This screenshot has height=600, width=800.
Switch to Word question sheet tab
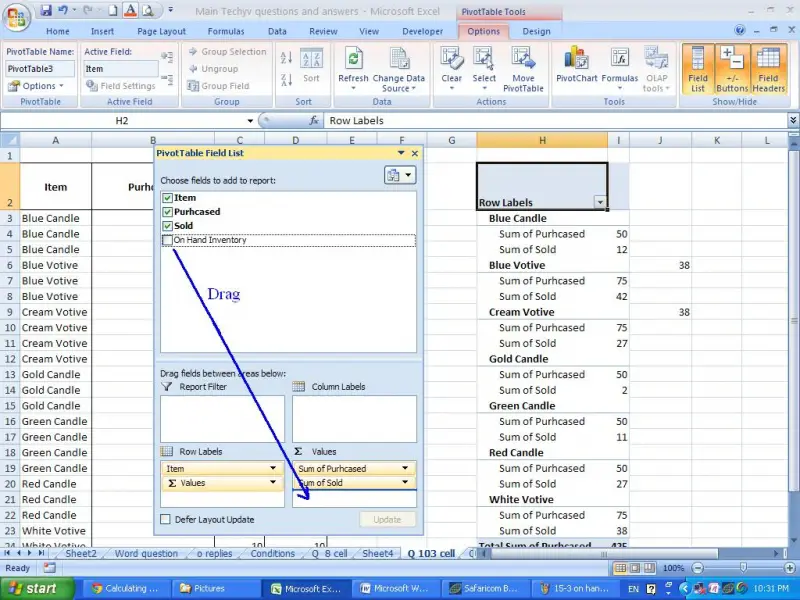[146, 554]
